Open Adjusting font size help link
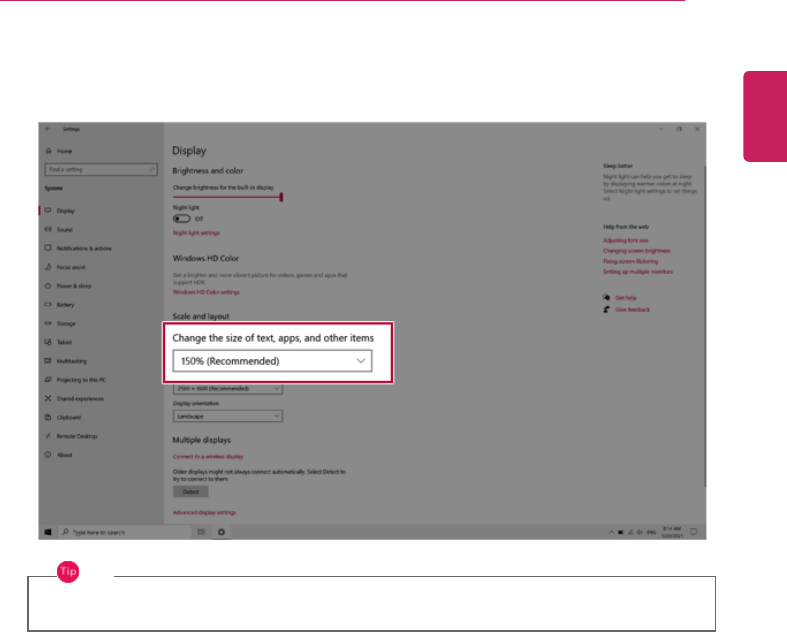 pyautogui.click(x=625, y=240)
